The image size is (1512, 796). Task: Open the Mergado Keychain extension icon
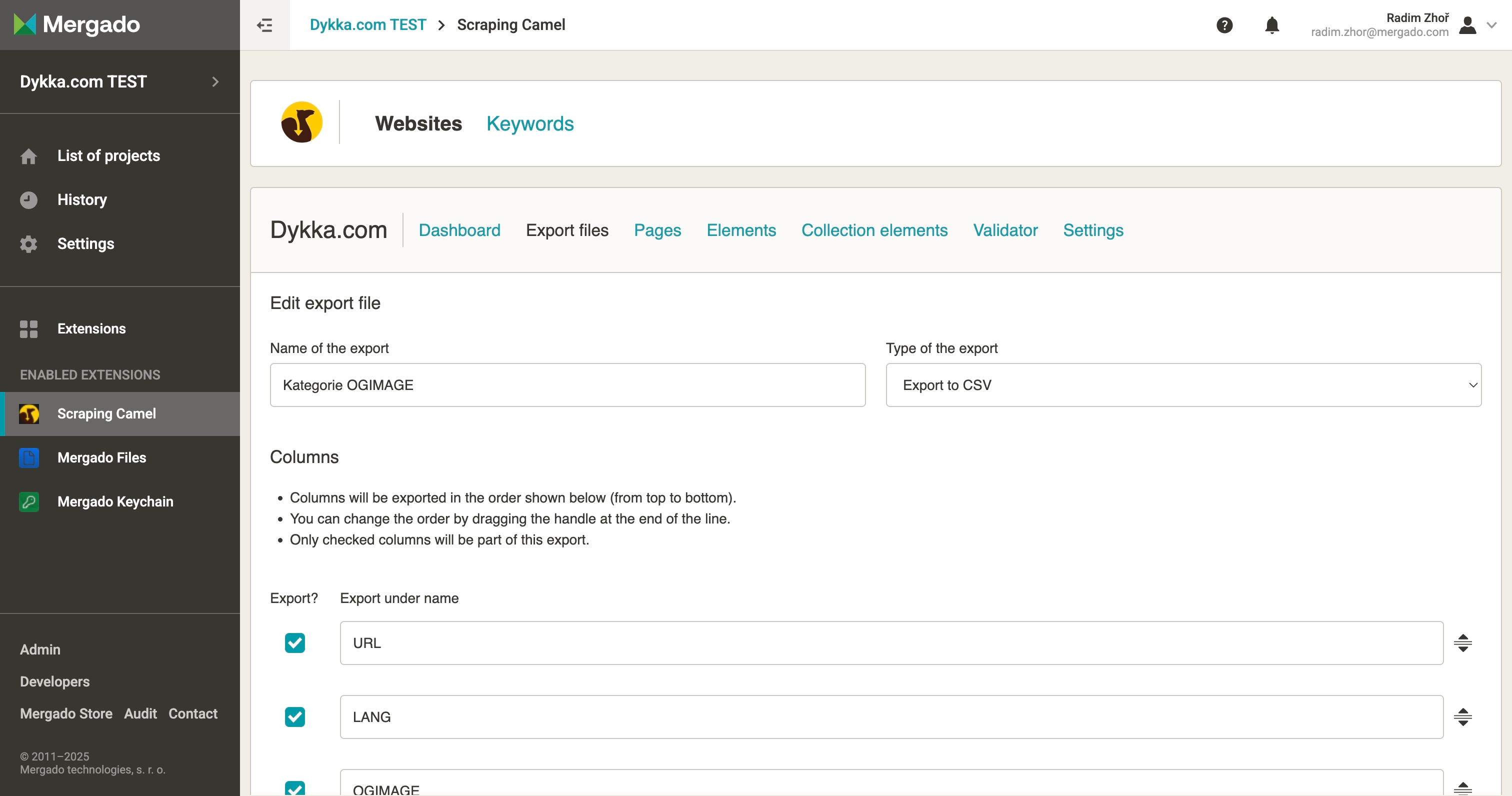(x=29, y=501)
